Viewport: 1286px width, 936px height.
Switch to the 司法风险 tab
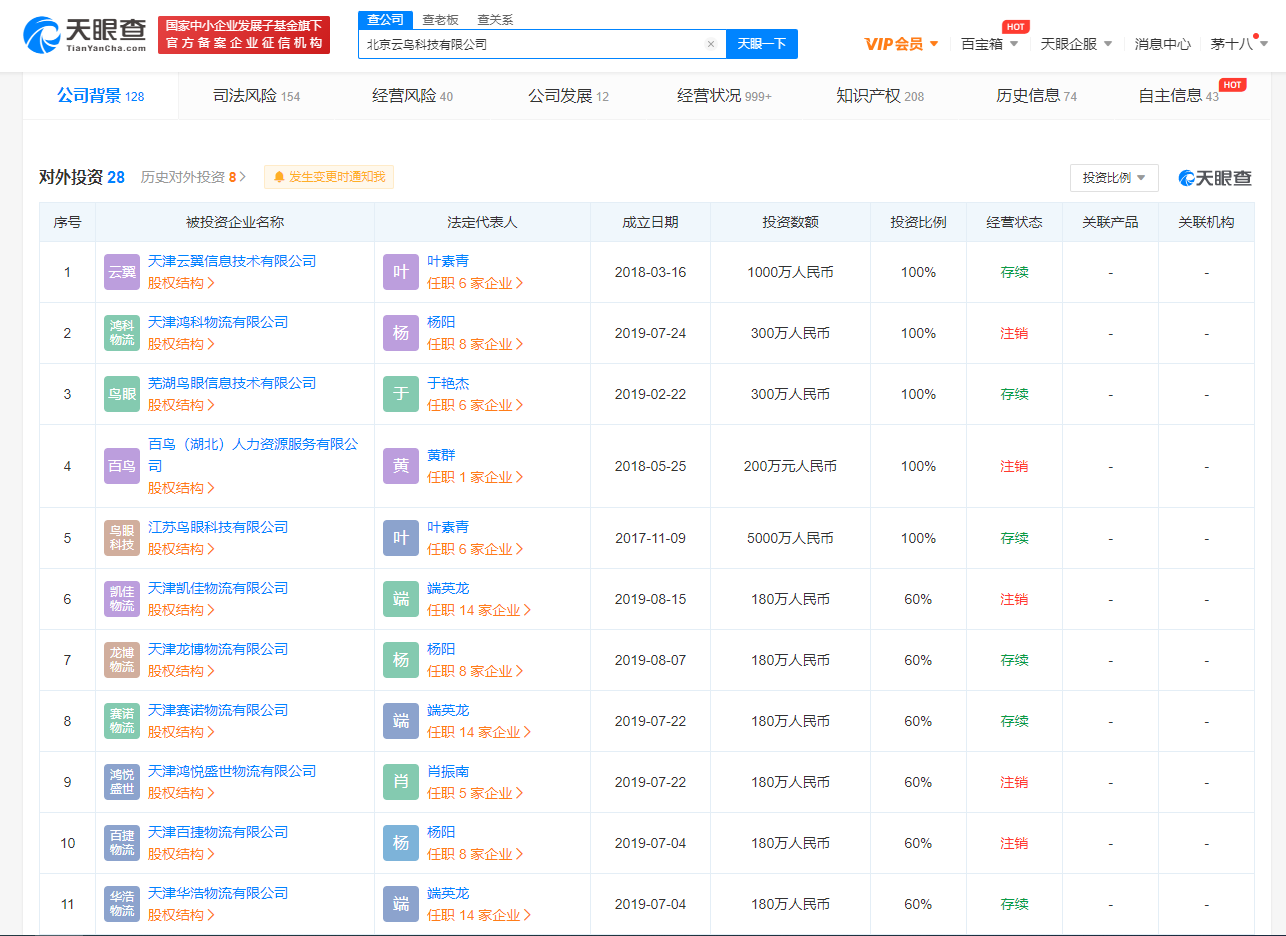click(x=256, y=96)
